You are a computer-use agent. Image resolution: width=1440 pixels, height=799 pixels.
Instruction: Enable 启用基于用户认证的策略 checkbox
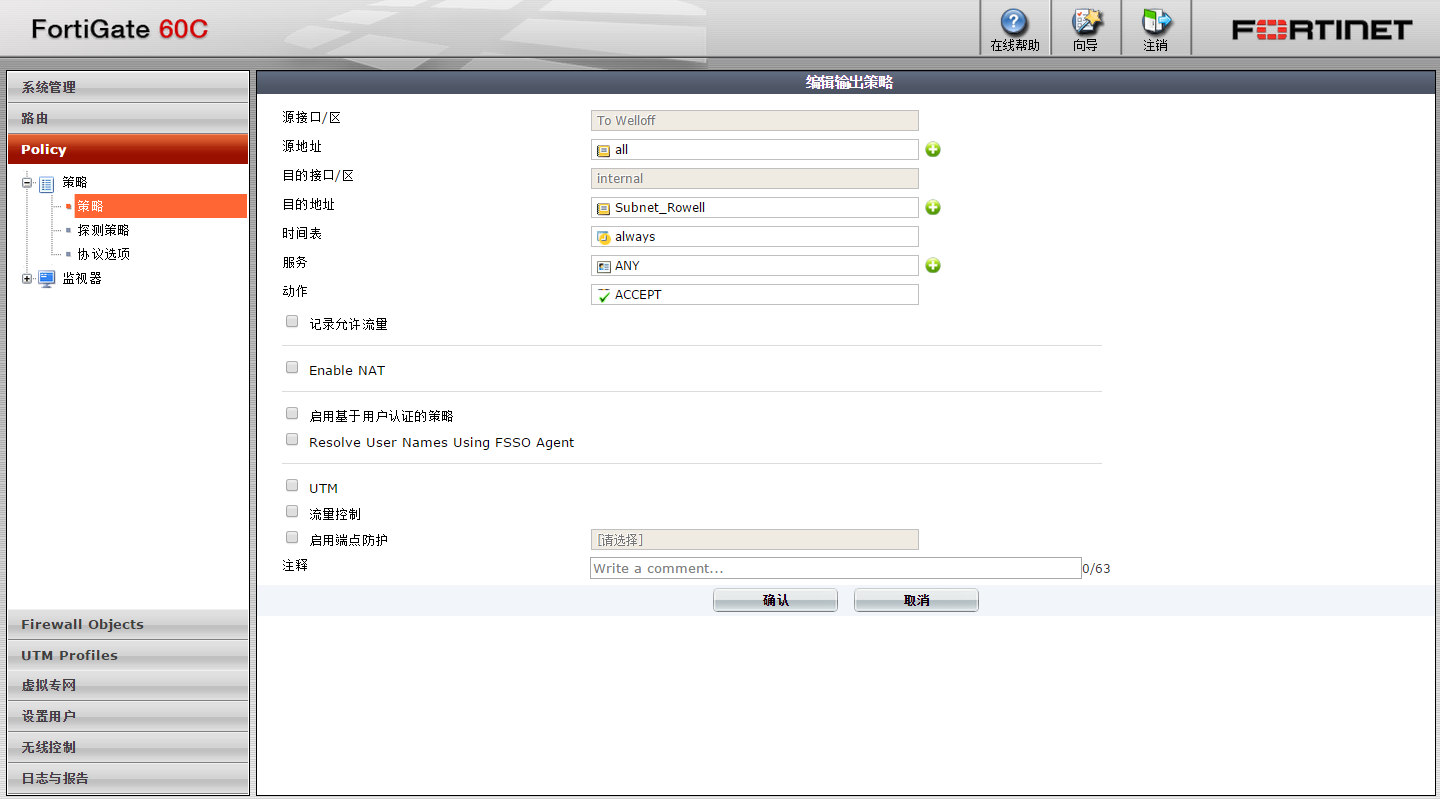click(x=292, y=413)
